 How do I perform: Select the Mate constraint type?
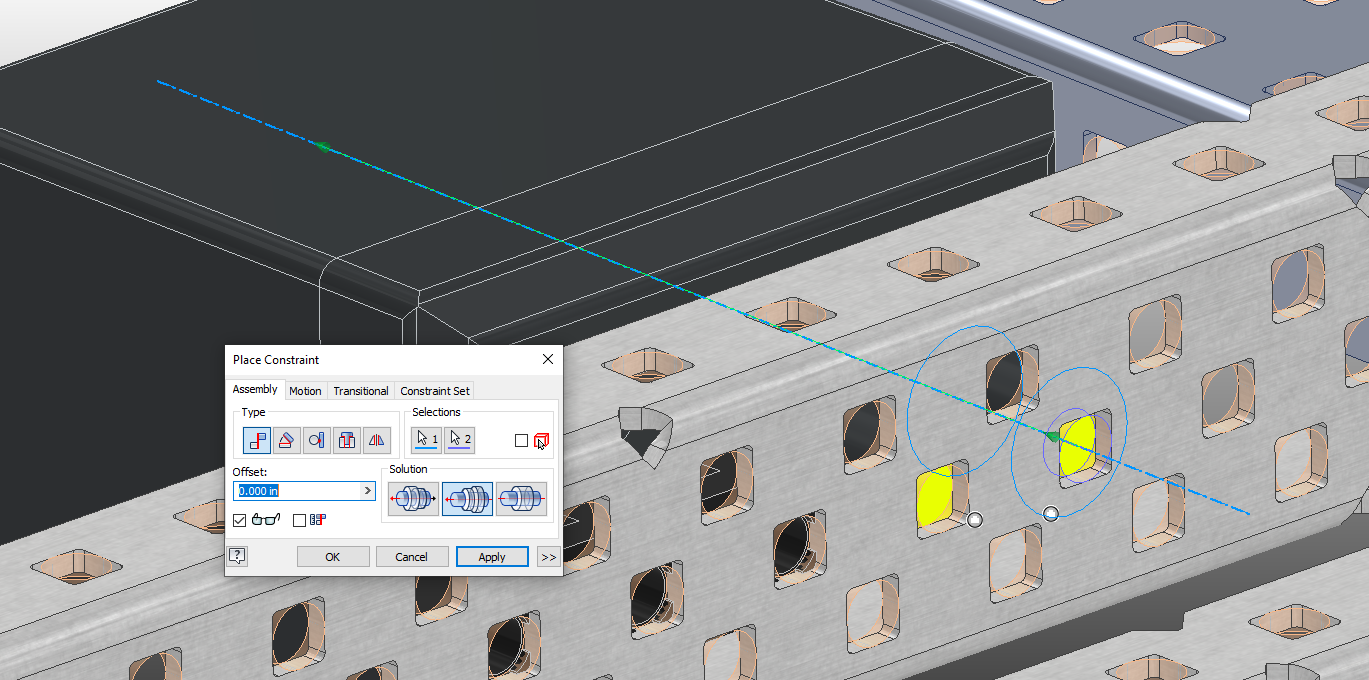pos(257,439)
